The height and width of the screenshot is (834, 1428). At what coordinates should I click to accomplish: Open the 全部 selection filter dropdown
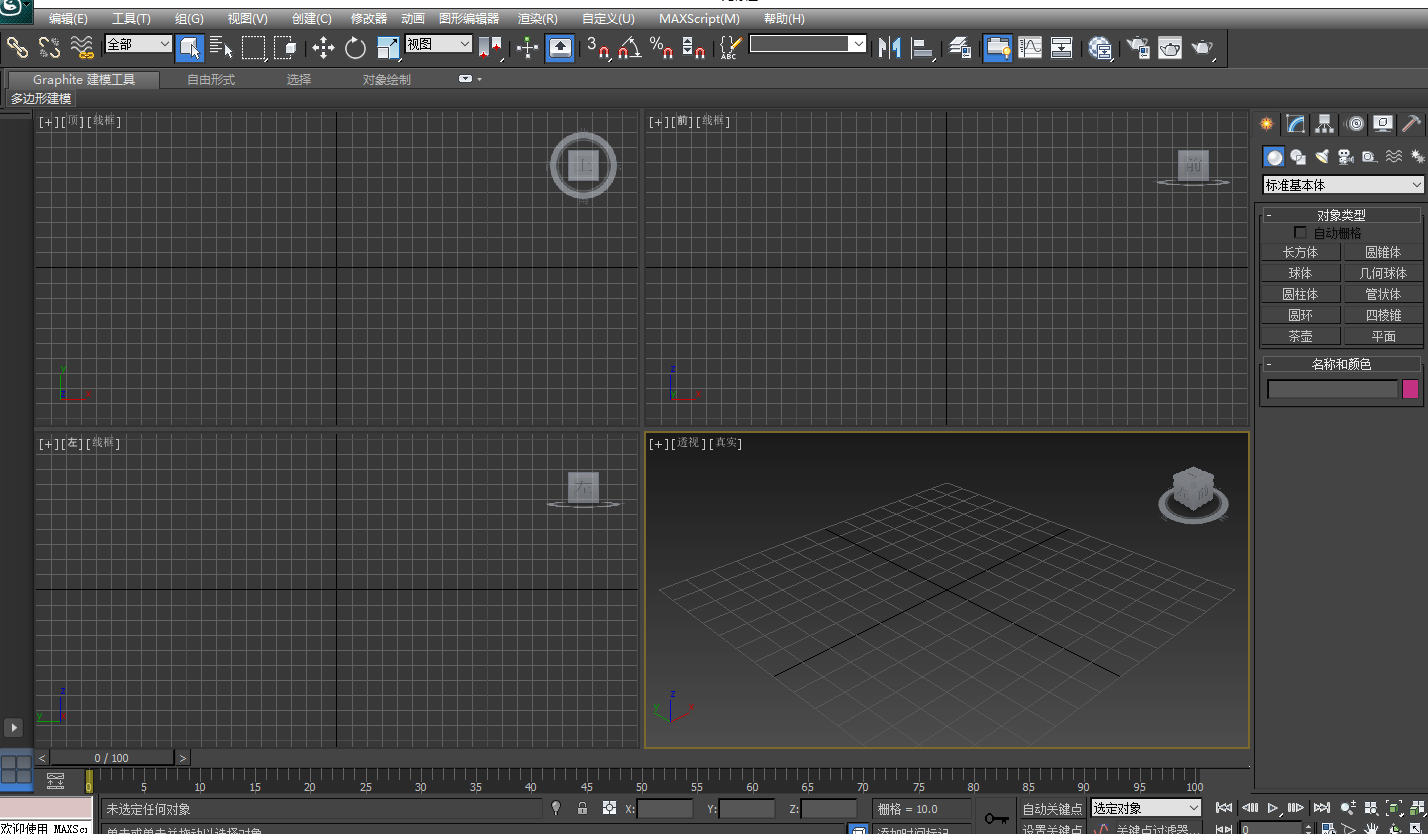tap(139, 44)
